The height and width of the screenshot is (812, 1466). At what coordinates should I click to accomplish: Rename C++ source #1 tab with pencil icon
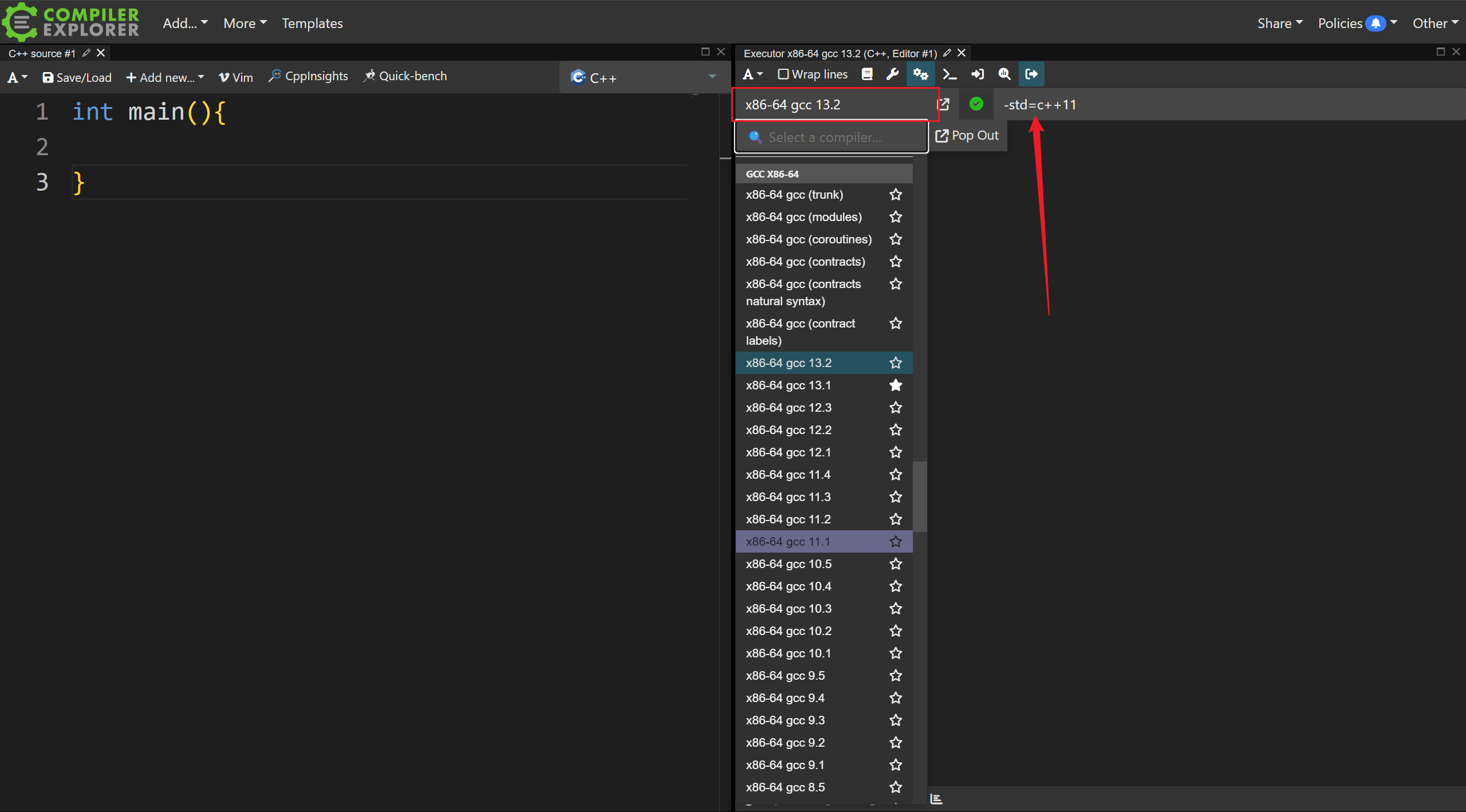86,53
